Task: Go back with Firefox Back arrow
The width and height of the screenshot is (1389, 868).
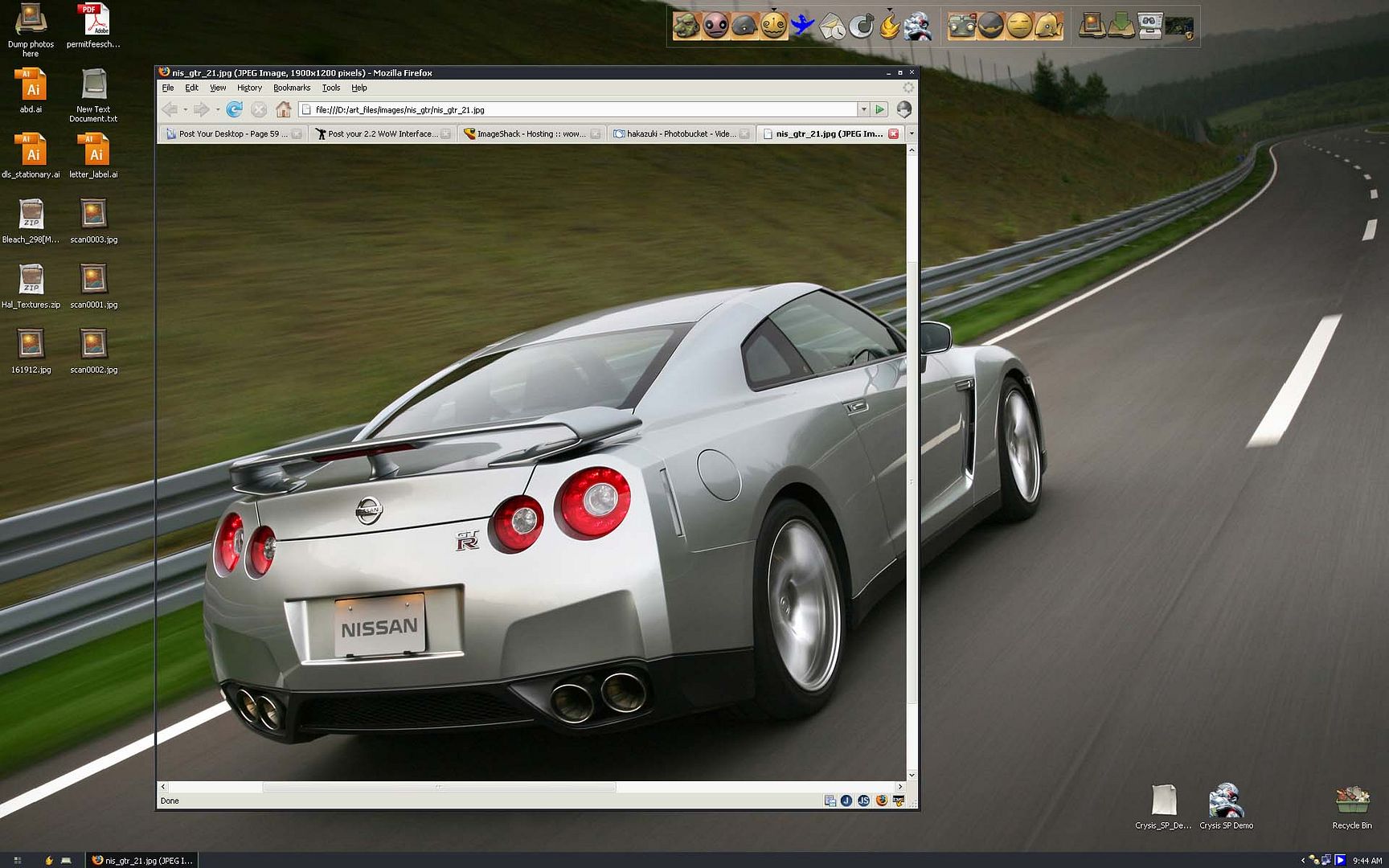Action: pyautogui.click(x=170, y=109)
